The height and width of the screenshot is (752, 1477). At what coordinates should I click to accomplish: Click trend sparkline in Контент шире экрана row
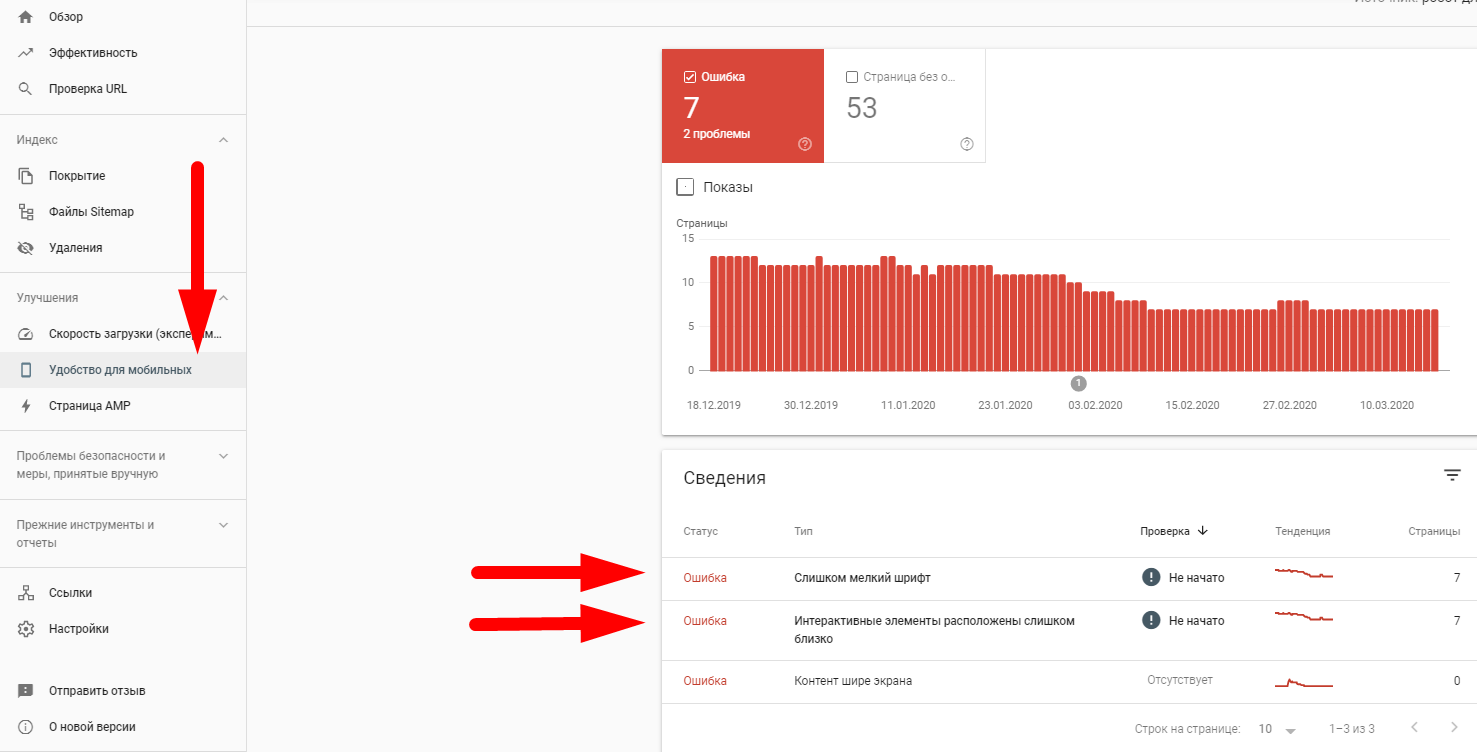1304,683
